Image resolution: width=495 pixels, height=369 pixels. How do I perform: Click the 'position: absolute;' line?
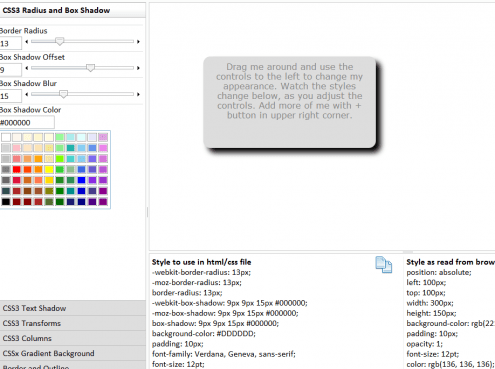[439, 272]
